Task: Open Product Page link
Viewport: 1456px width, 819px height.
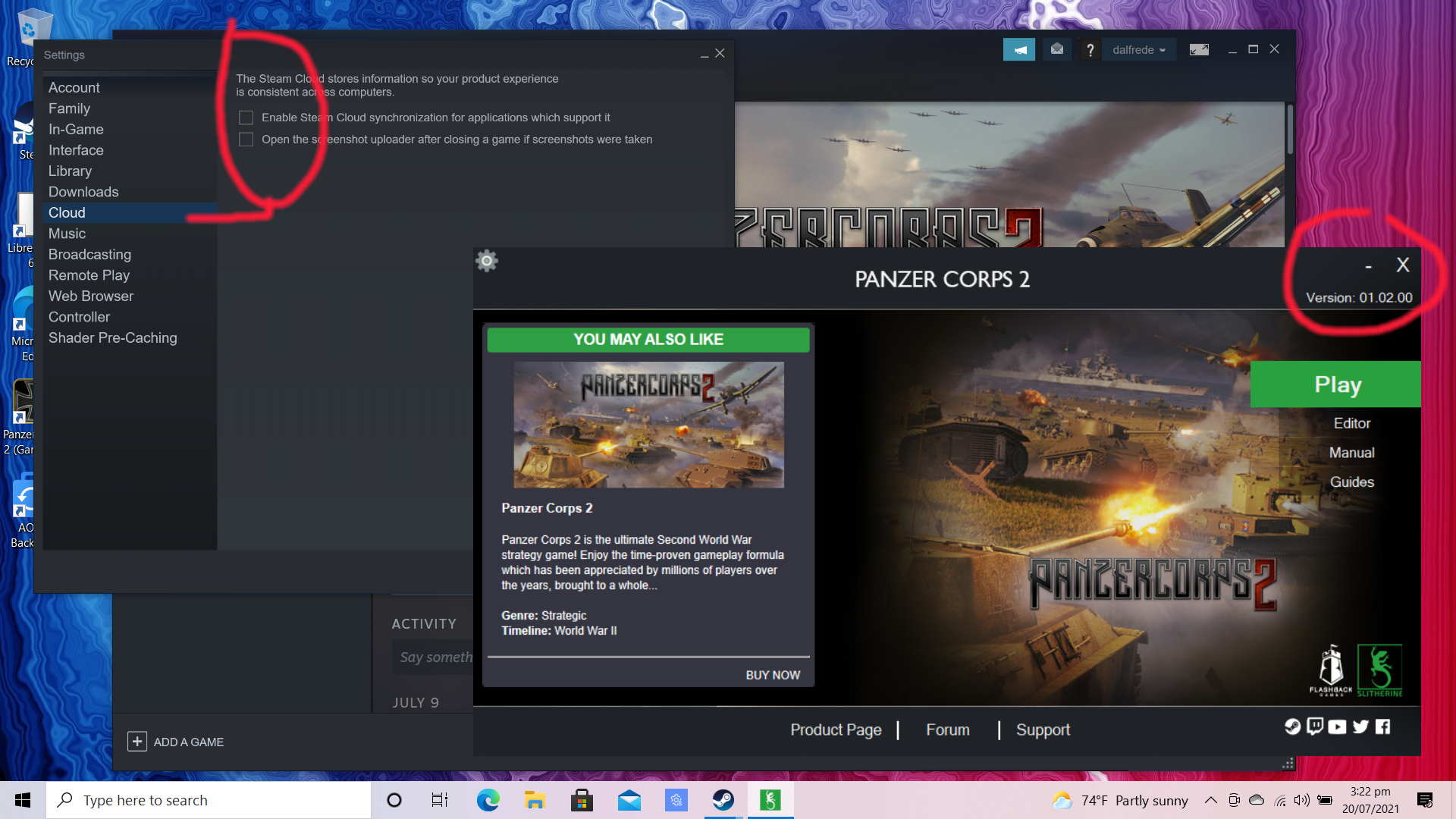Action: (x=836, y=730)
